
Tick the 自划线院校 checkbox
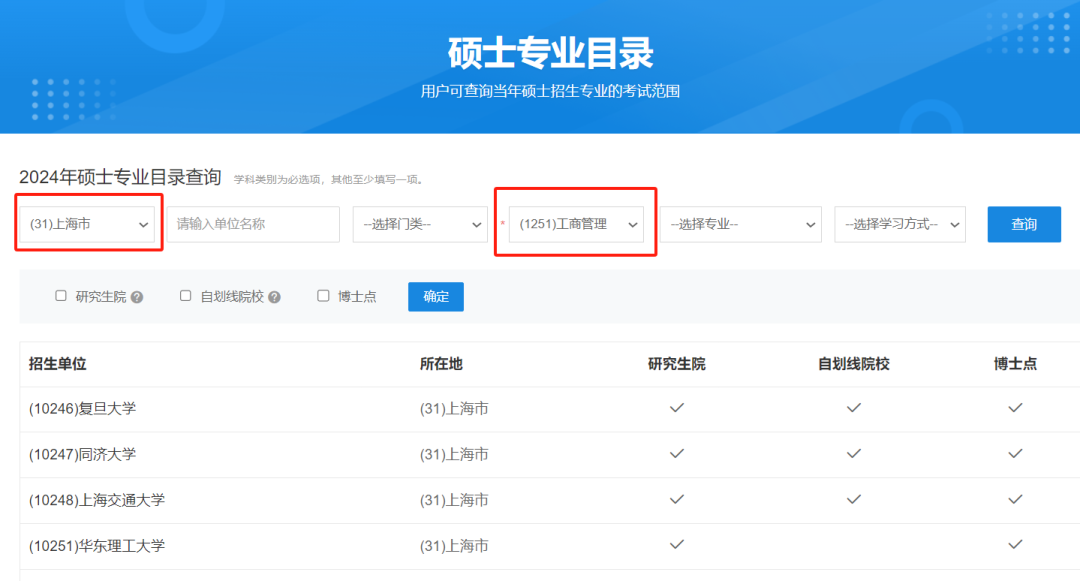coord(186,296)
